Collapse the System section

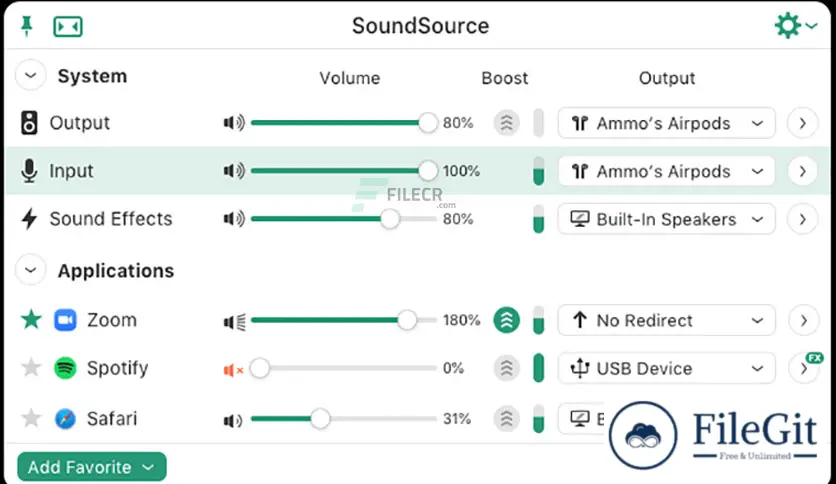tap(30, 75)
